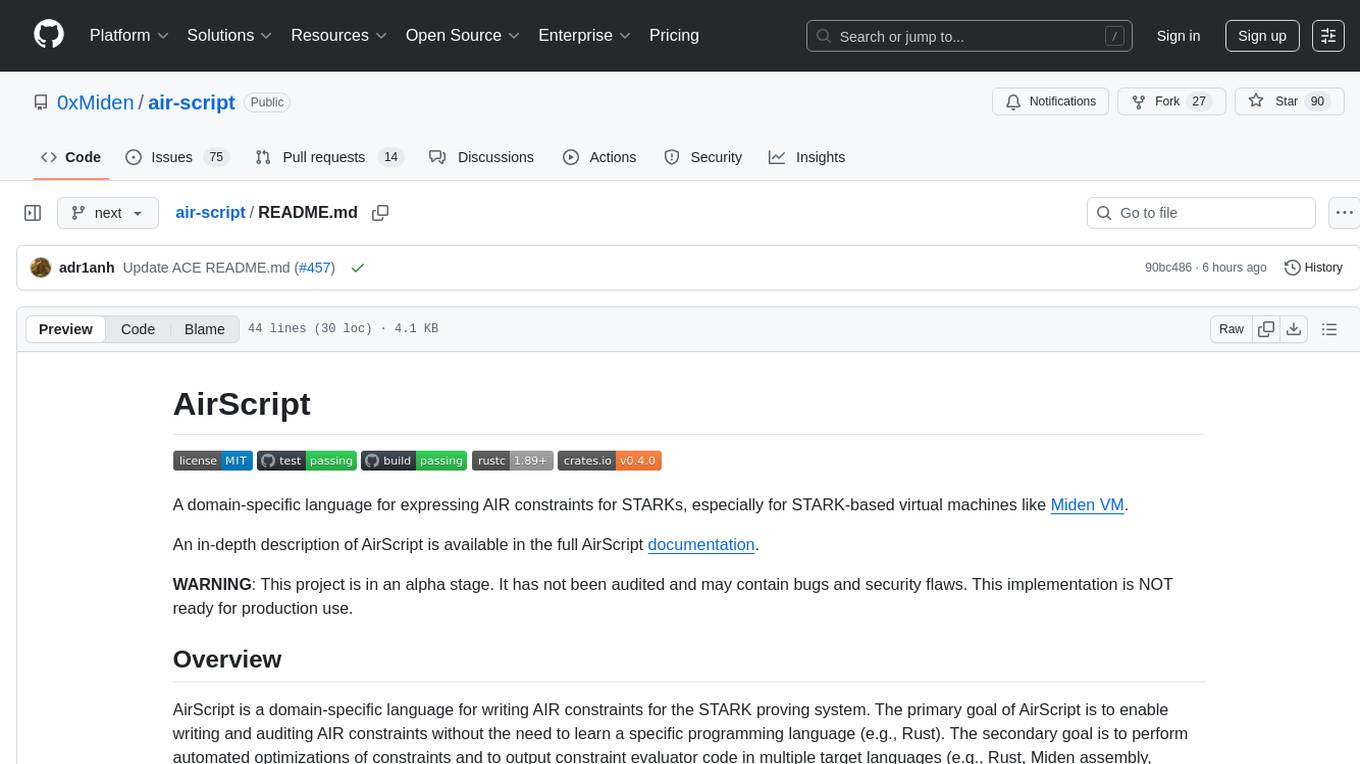Open the 0xMiden owner page
1360x764 pixels.
(x=95, y=102)
